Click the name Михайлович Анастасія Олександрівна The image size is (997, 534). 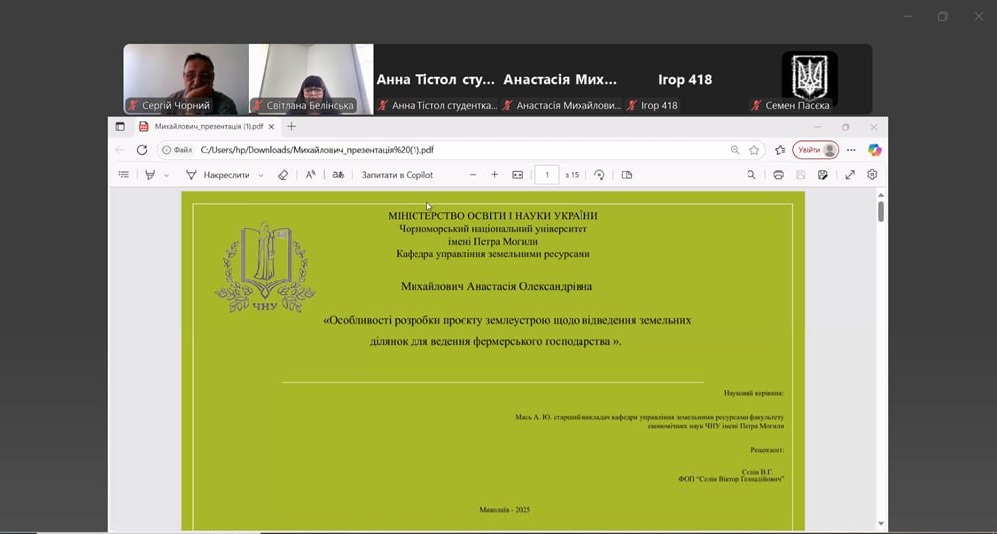(496, 287)
